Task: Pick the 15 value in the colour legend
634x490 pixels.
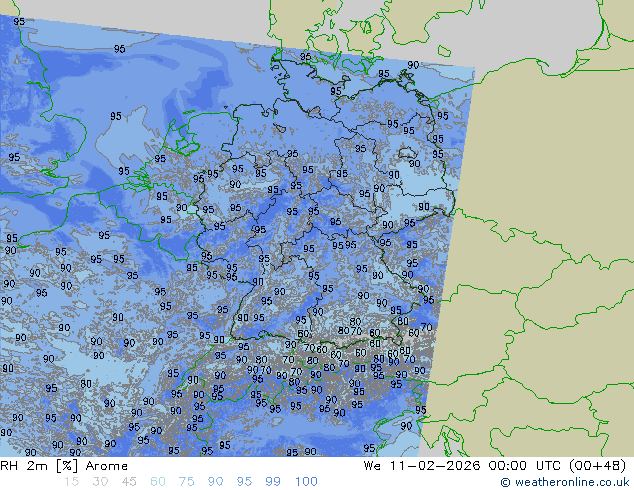Action: click(71, 482)
